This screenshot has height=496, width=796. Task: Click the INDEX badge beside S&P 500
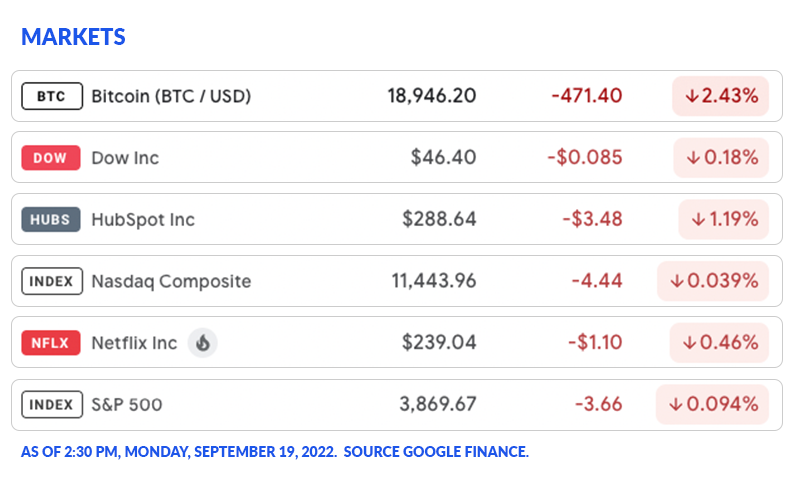[x=51, y=405]
